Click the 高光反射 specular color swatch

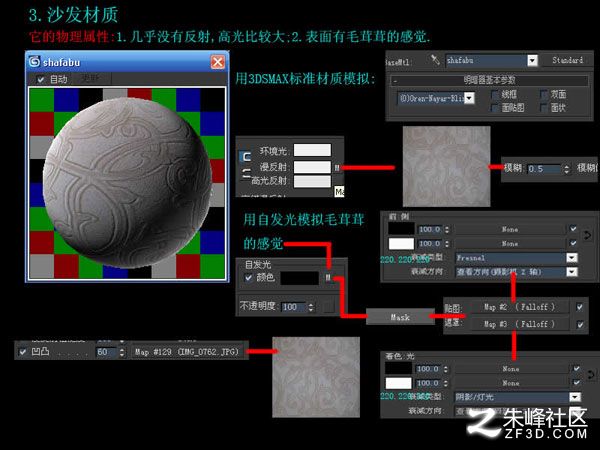click(312, 181)
